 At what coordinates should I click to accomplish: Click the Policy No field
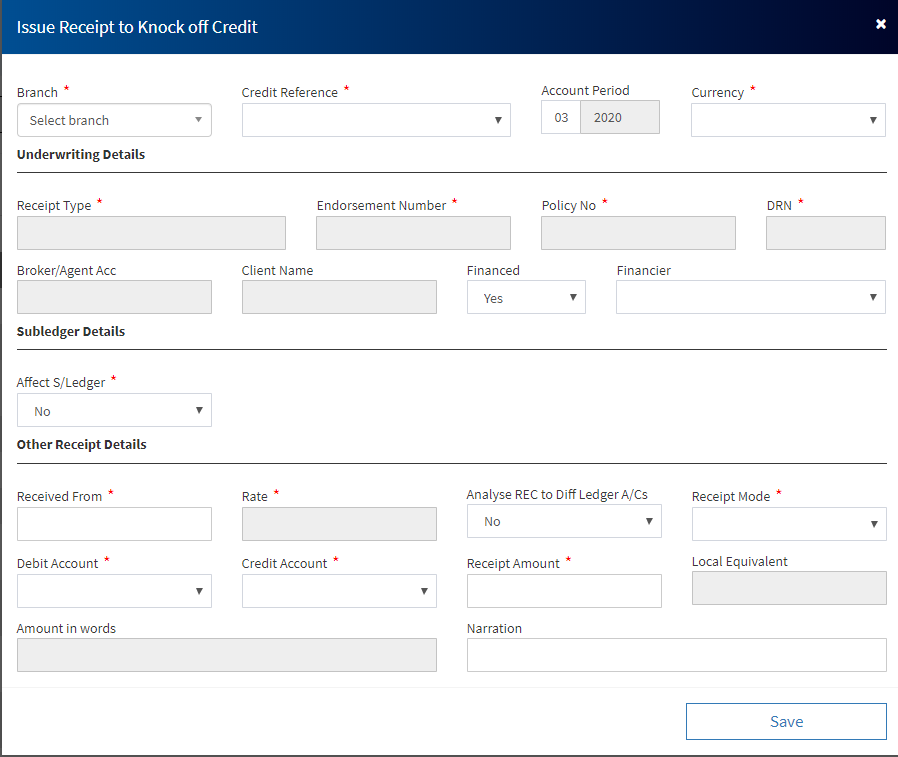pos(638,233)
